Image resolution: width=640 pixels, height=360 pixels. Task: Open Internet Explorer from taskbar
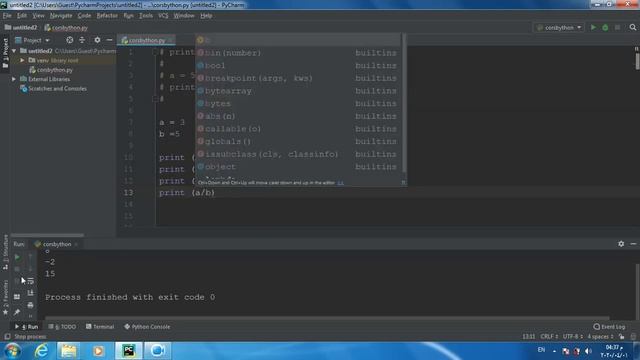point(41,351)
